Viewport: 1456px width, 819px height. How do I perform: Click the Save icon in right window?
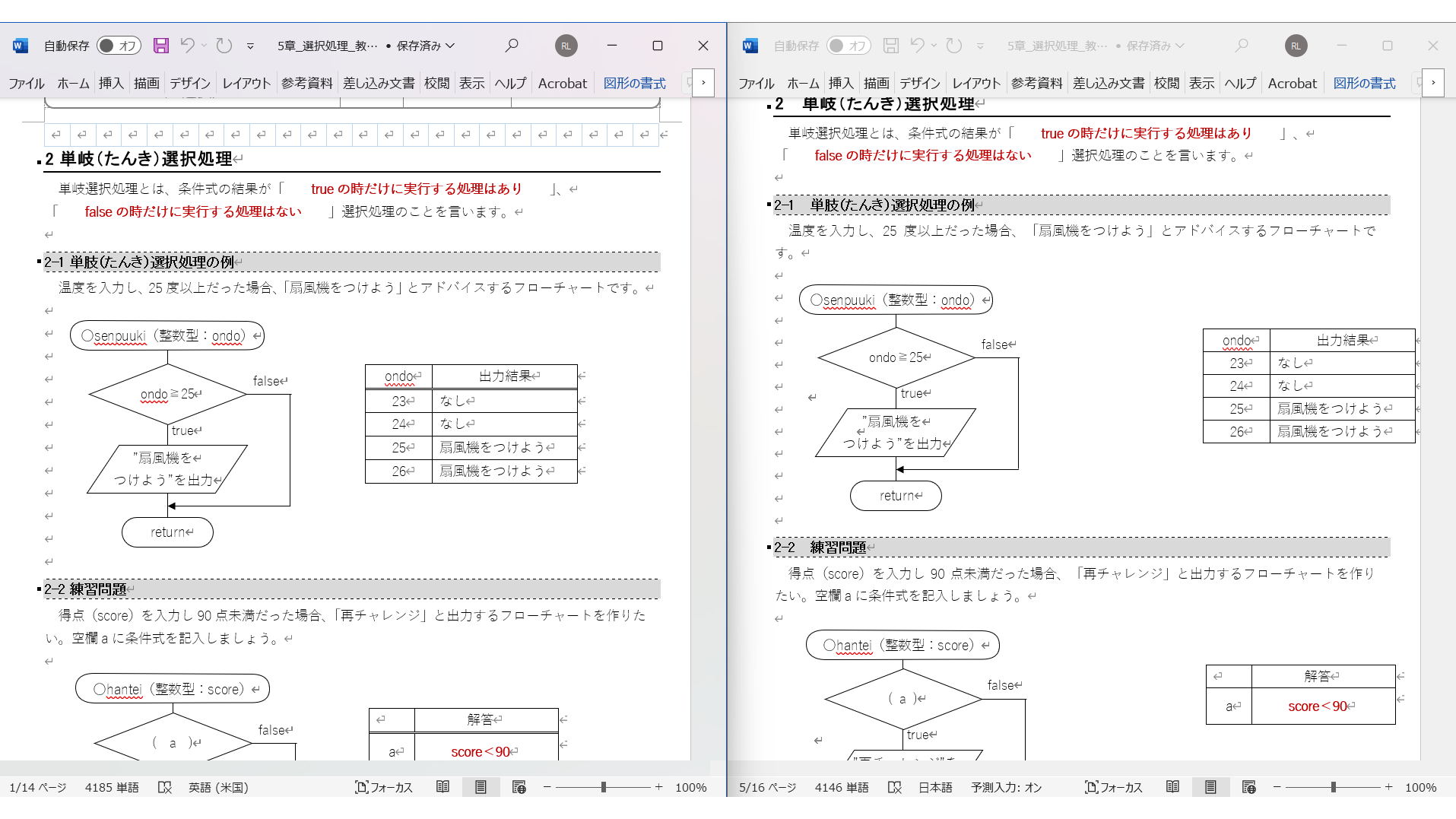(x=891, y=46)
